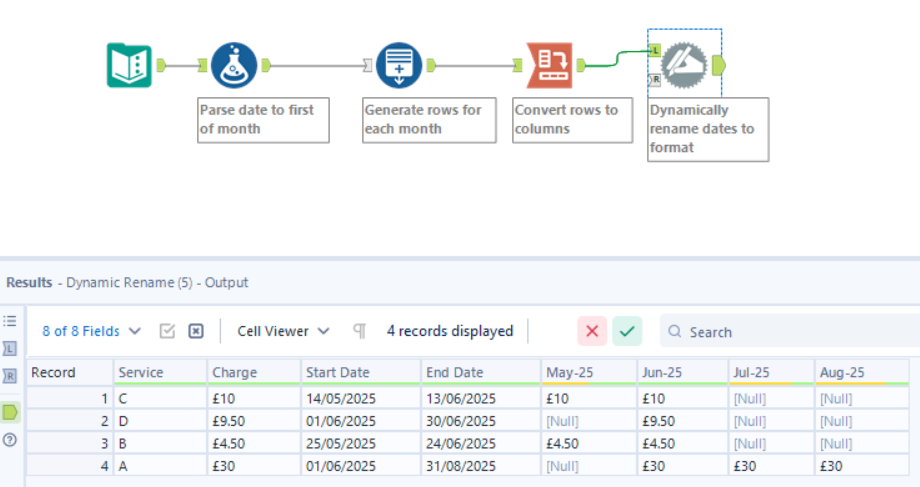Select the Cross Tab tool

549,65
